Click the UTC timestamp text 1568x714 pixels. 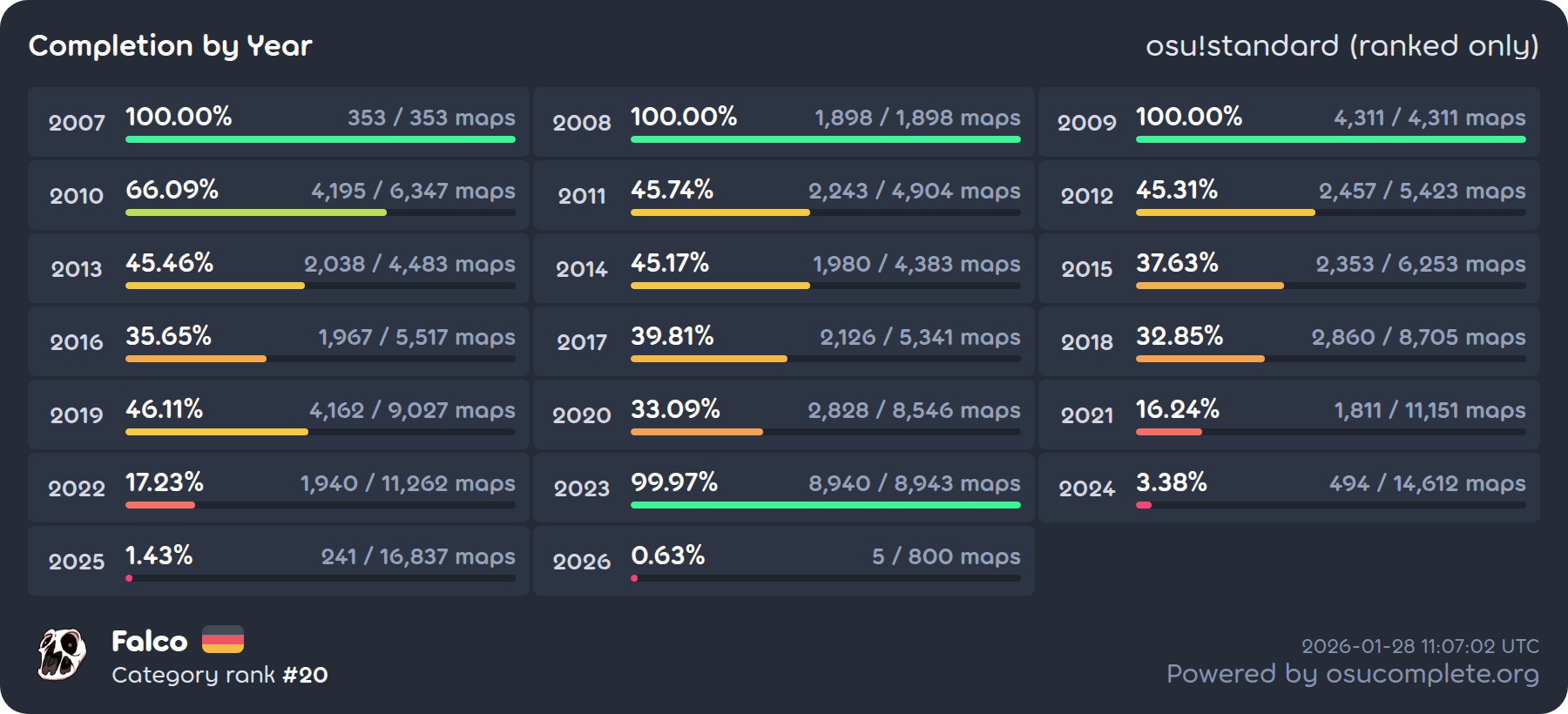[x=1420, y=646]
